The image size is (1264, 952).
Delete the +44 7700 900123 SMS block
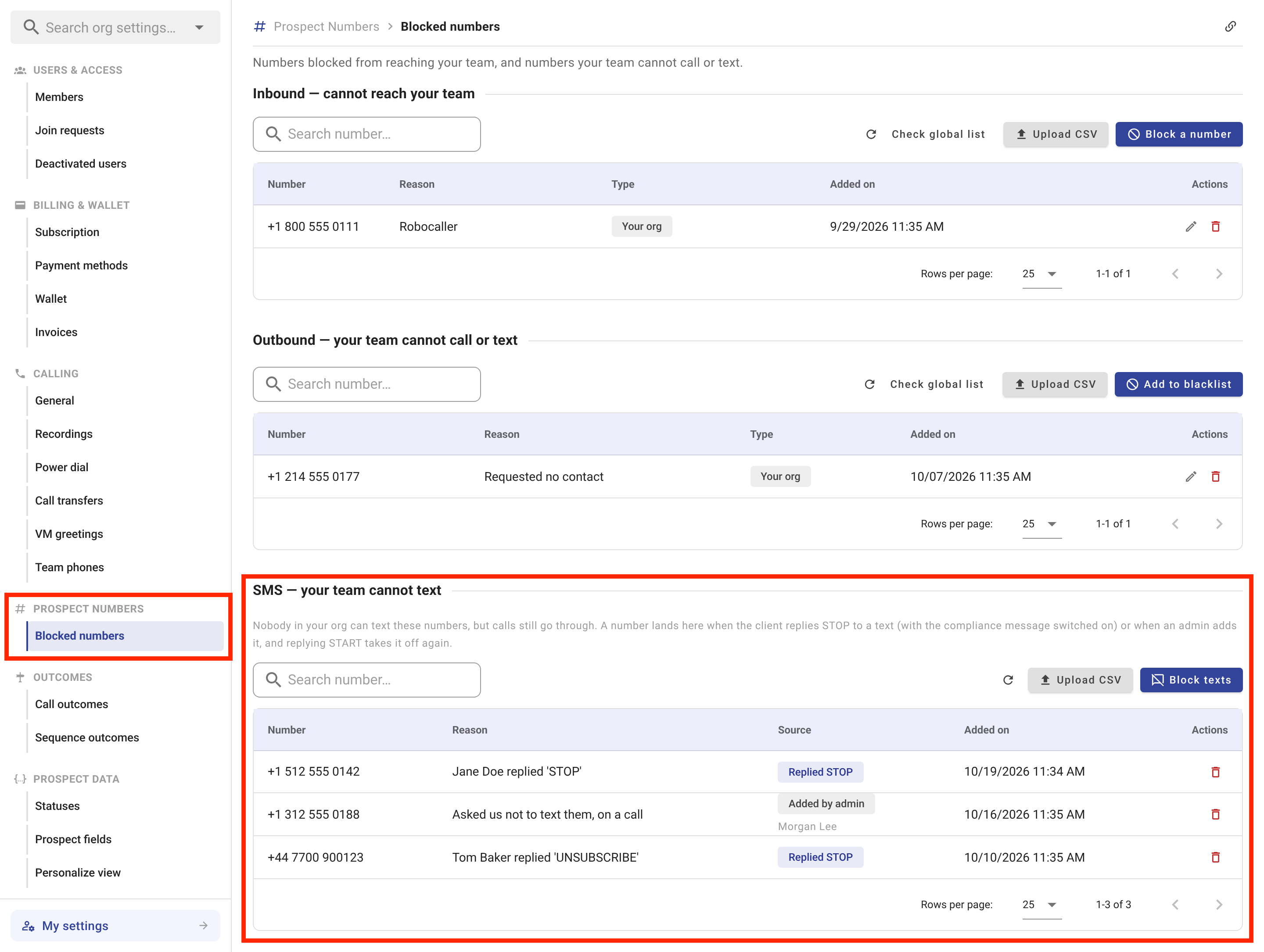(1215, 857)
